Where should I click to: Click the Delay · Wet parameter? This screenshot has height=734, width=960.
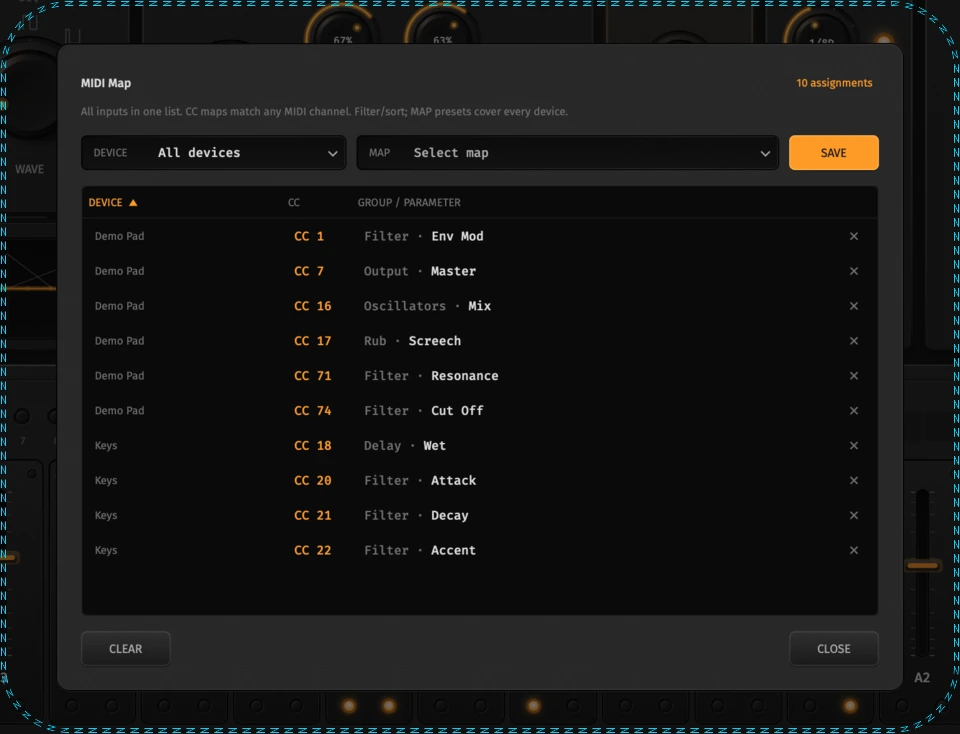(405, 446)
